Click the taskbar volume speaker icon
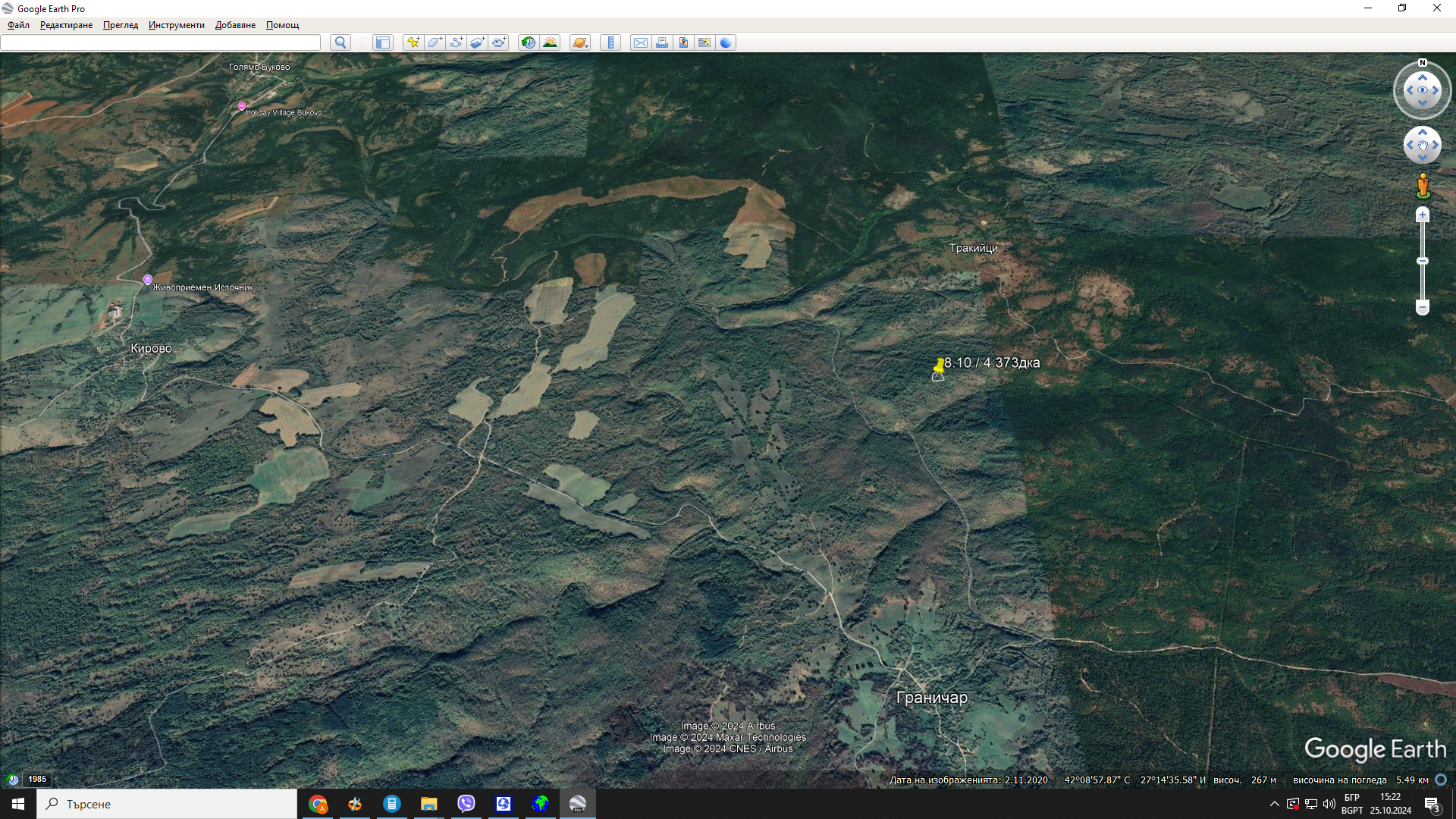Image resolution: width=1456 pixels, height=819 pixels. 1329,804
